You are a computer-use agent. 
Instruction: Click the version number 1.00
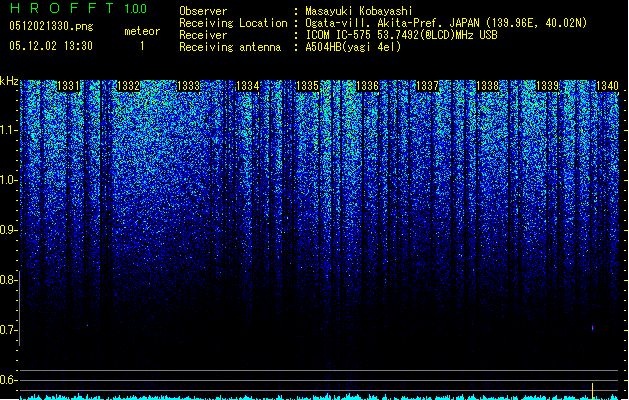point(135,9)
